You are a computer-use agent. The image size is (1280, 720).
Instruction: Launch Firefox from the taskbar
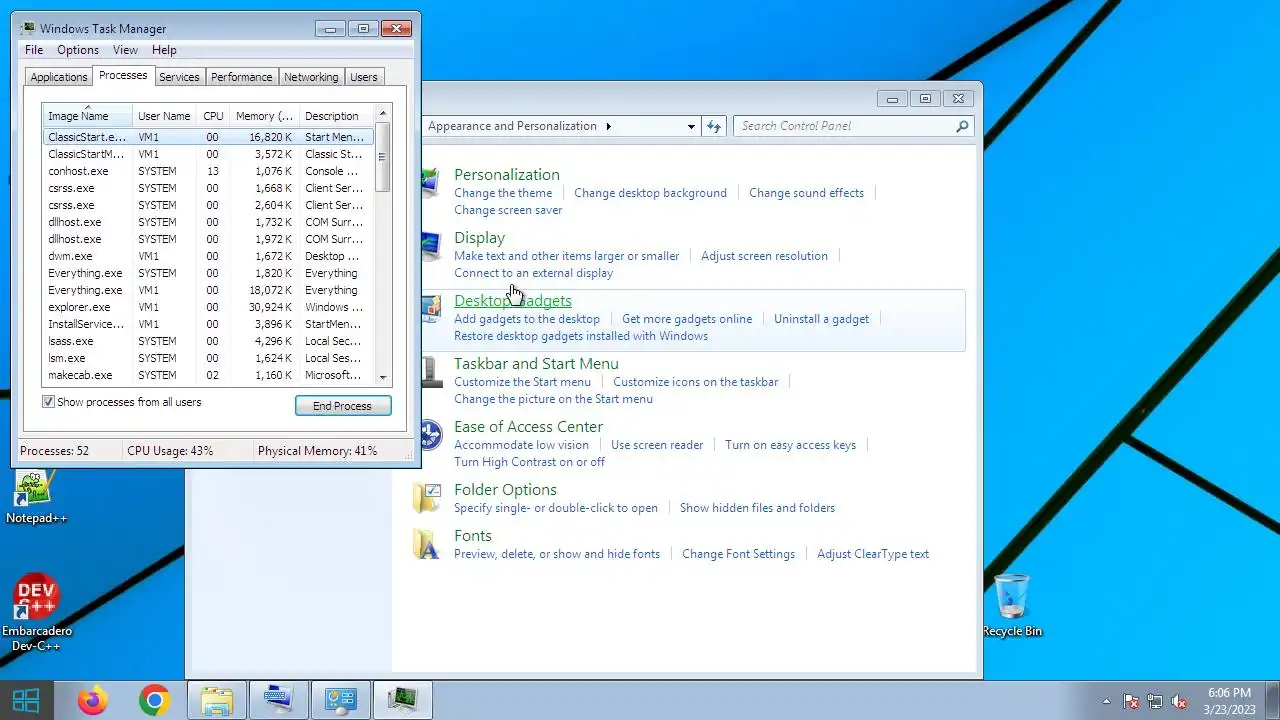[x=92, y=700]
